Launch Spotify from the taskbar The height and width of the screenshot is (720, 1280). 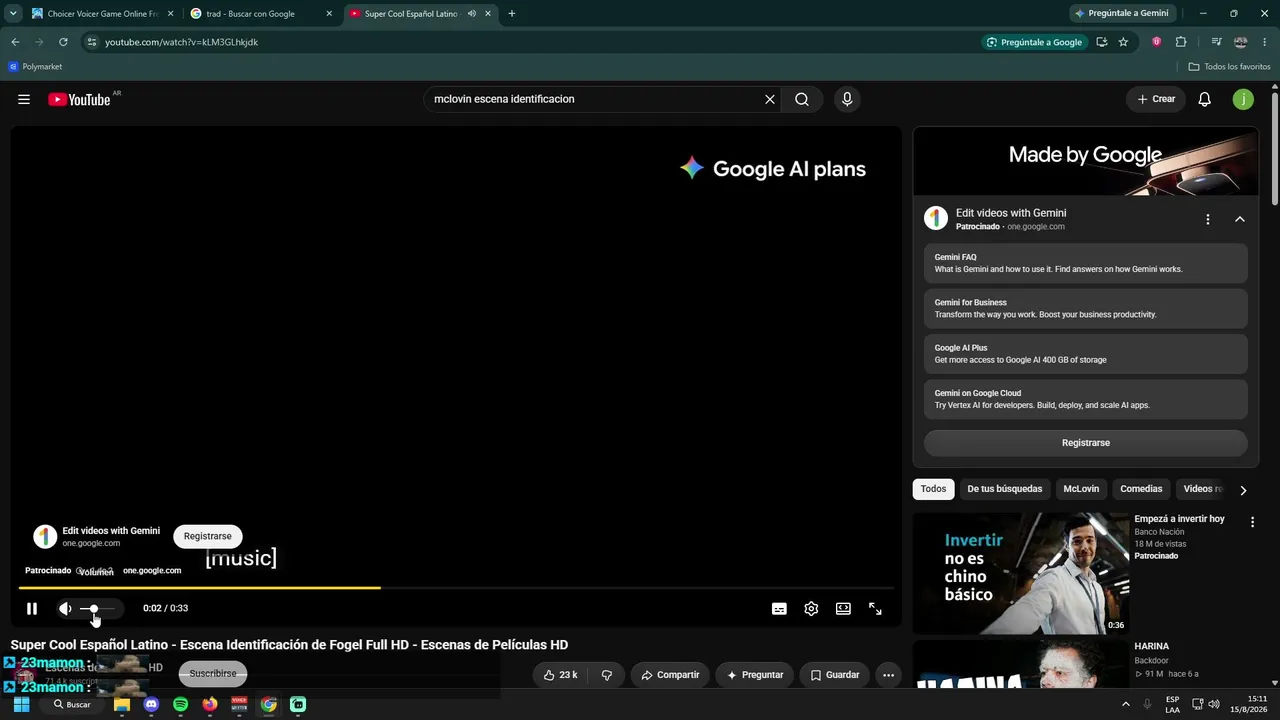coord(180,704)
